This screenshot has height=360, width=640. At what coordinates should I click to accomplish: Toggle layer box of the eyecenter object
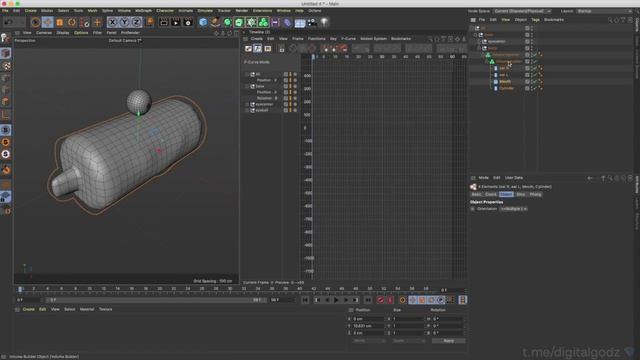pyautogui.click(x=527, y=42)
